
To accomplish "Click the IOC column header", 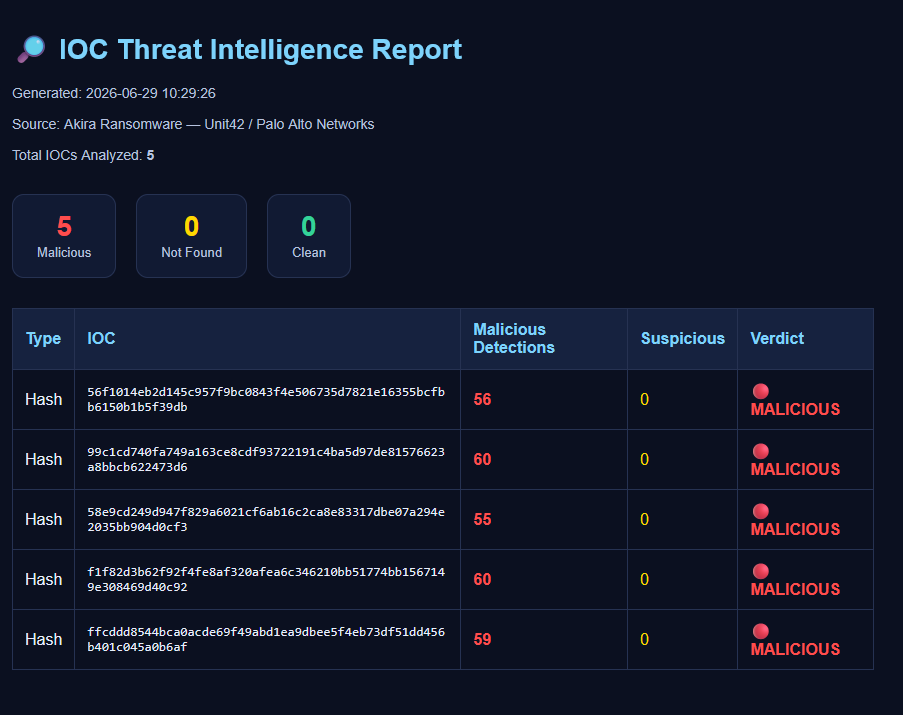I will point(267,339).
